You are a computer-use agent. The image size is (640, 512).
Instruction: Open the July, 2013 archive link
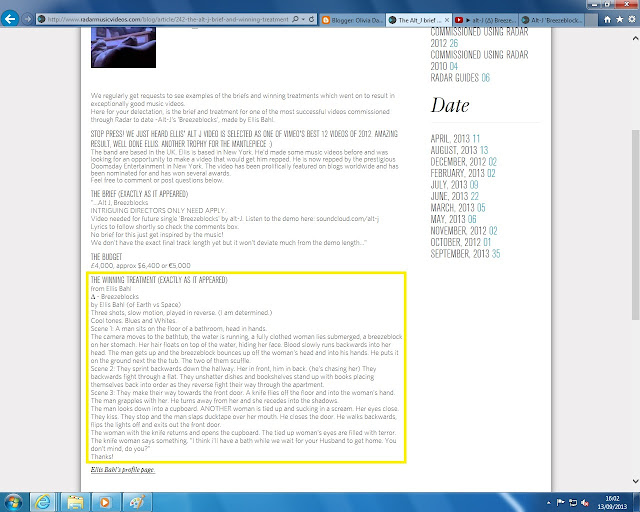click(x=454, y=184)
